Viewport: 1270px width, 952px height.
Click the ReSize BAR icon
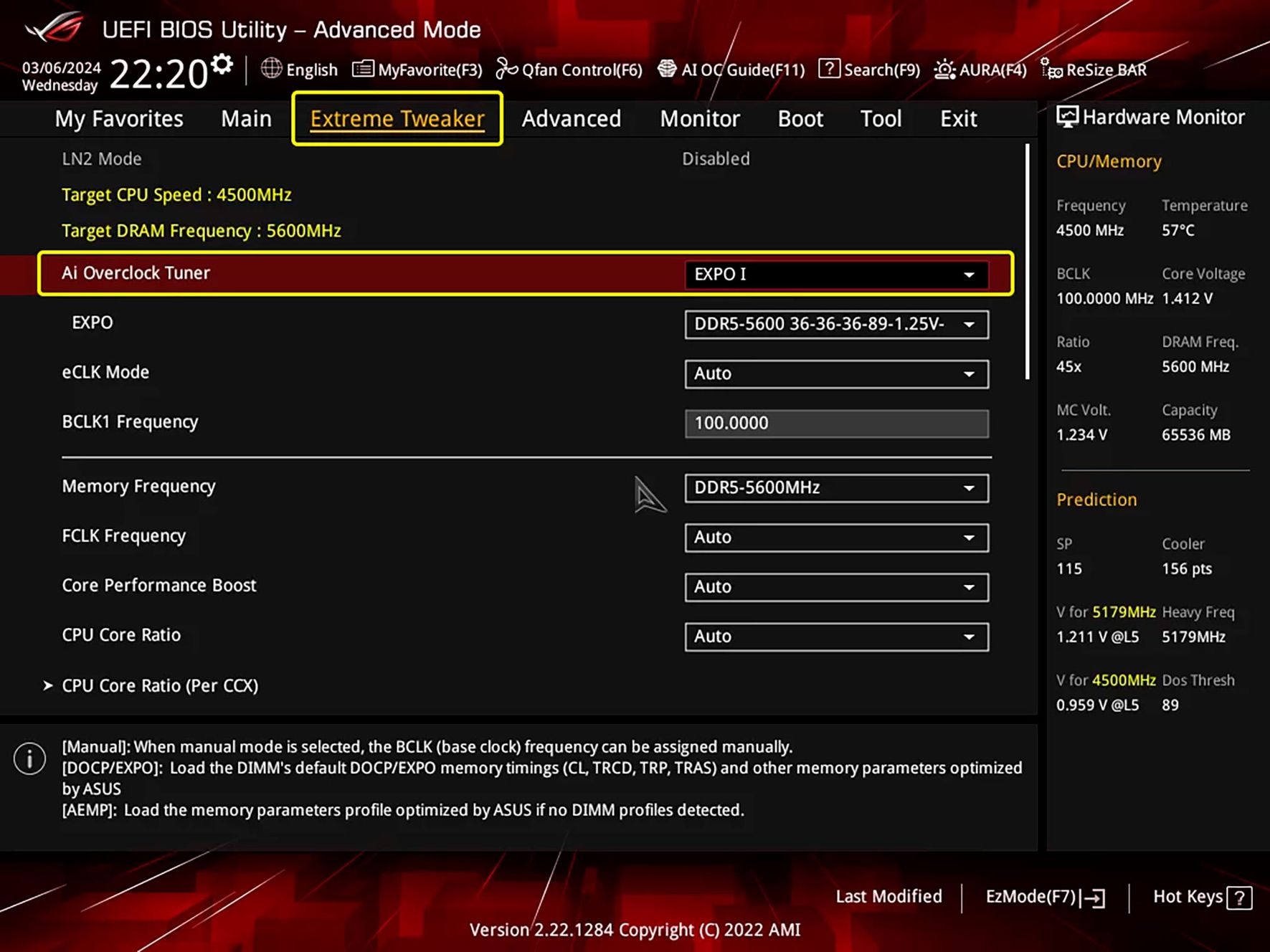coord(1051,69)
